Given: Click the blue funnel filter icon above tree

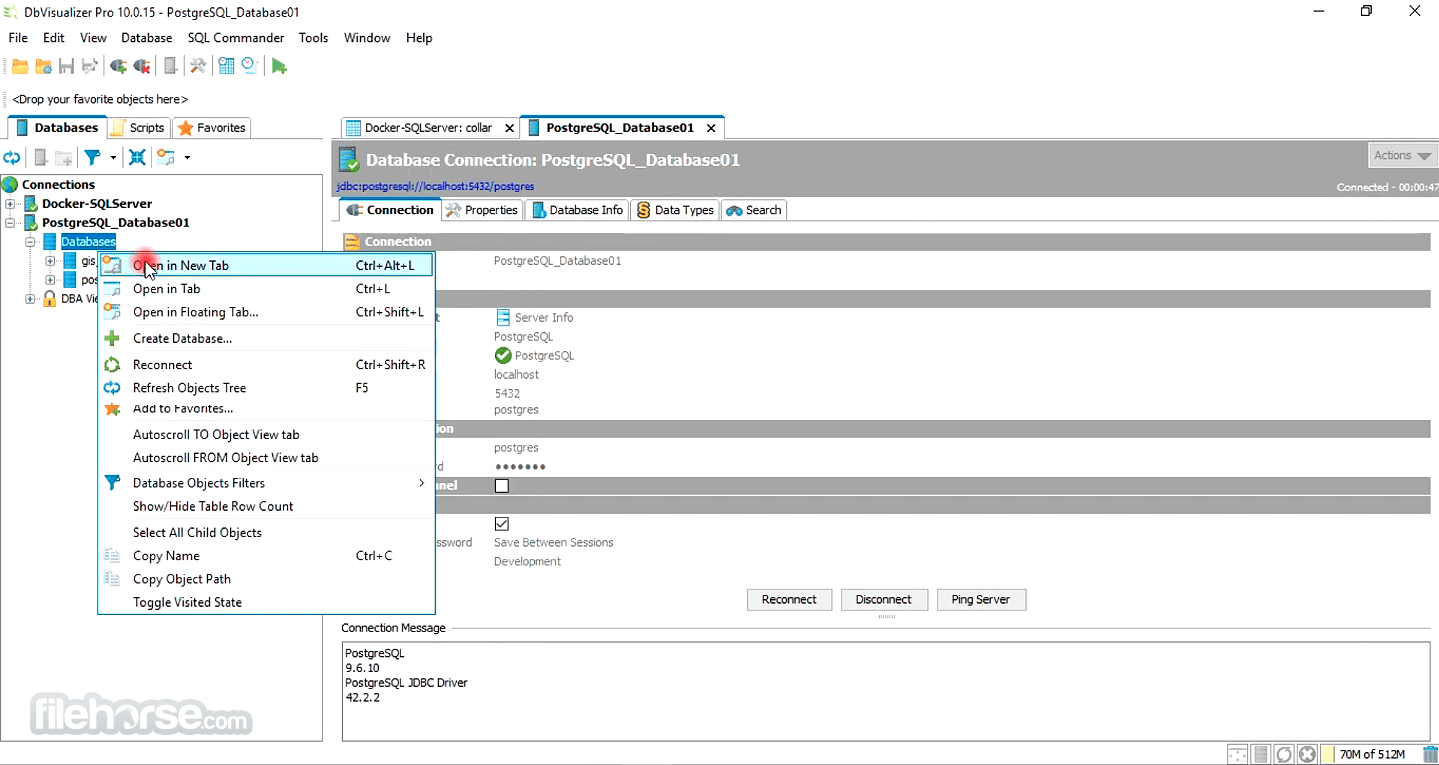Looking at the screenshot, I should point(92,158).
